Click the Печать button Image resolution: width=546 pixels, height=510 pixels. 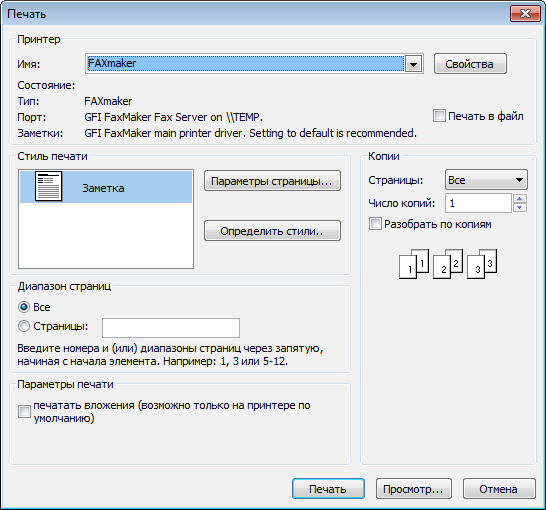328,488
